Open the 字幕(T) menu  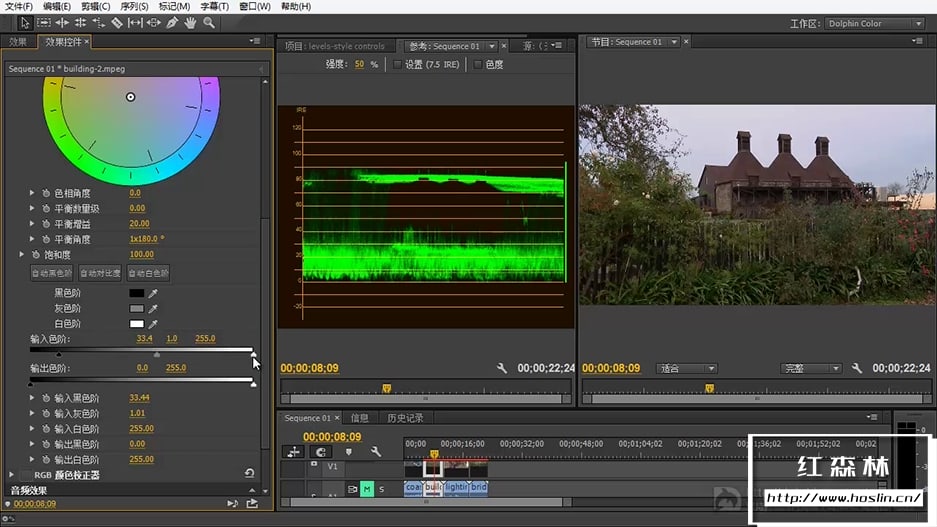(x=214, y=7)
